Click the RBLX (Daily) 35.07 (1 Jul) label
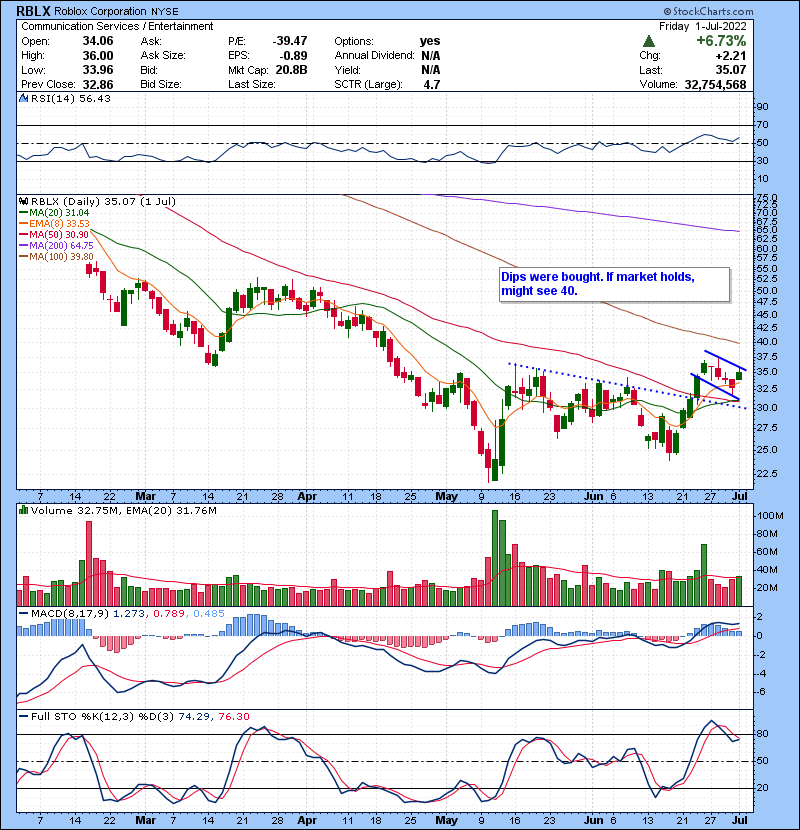 pos(103,201)
